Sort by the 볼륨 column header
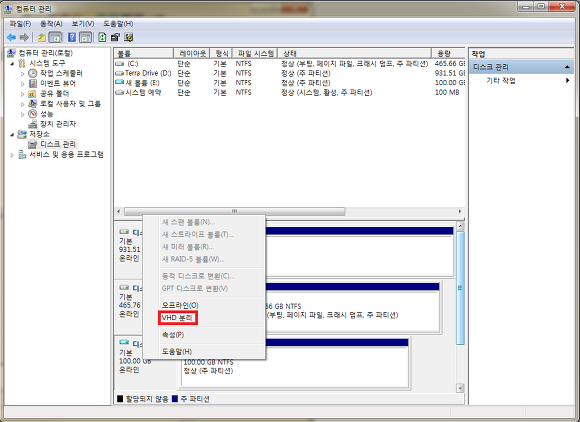580x422 pixels. [x=144, y=53]
